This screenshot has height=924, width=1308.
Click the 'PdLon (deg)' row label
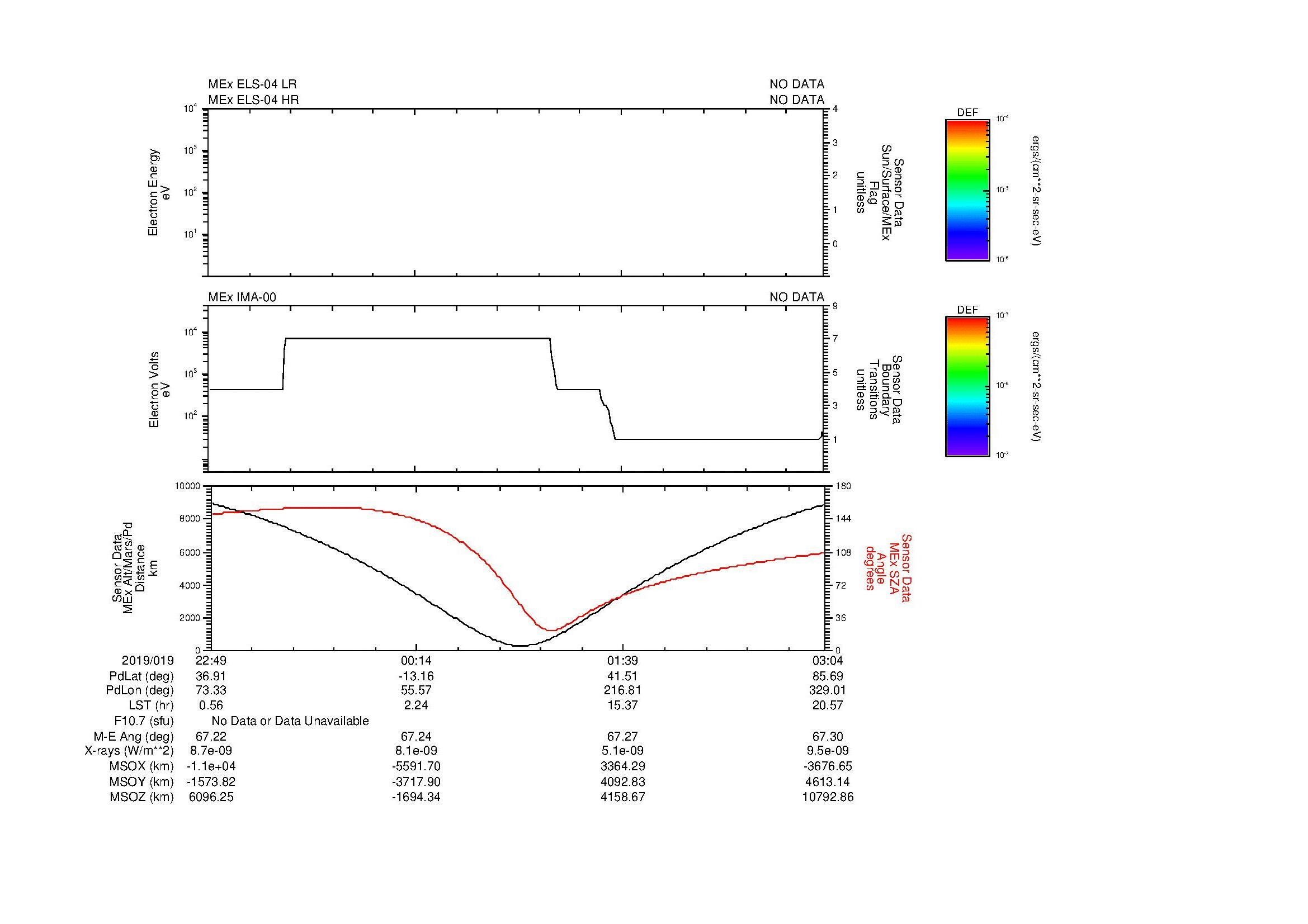tap(140, 690)
